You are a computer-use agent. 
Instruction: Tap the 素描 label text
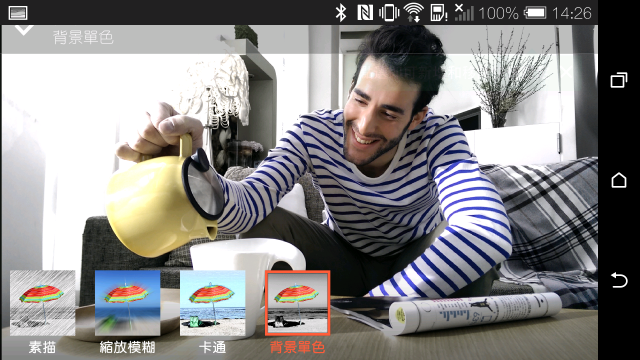tap(42, 347)
